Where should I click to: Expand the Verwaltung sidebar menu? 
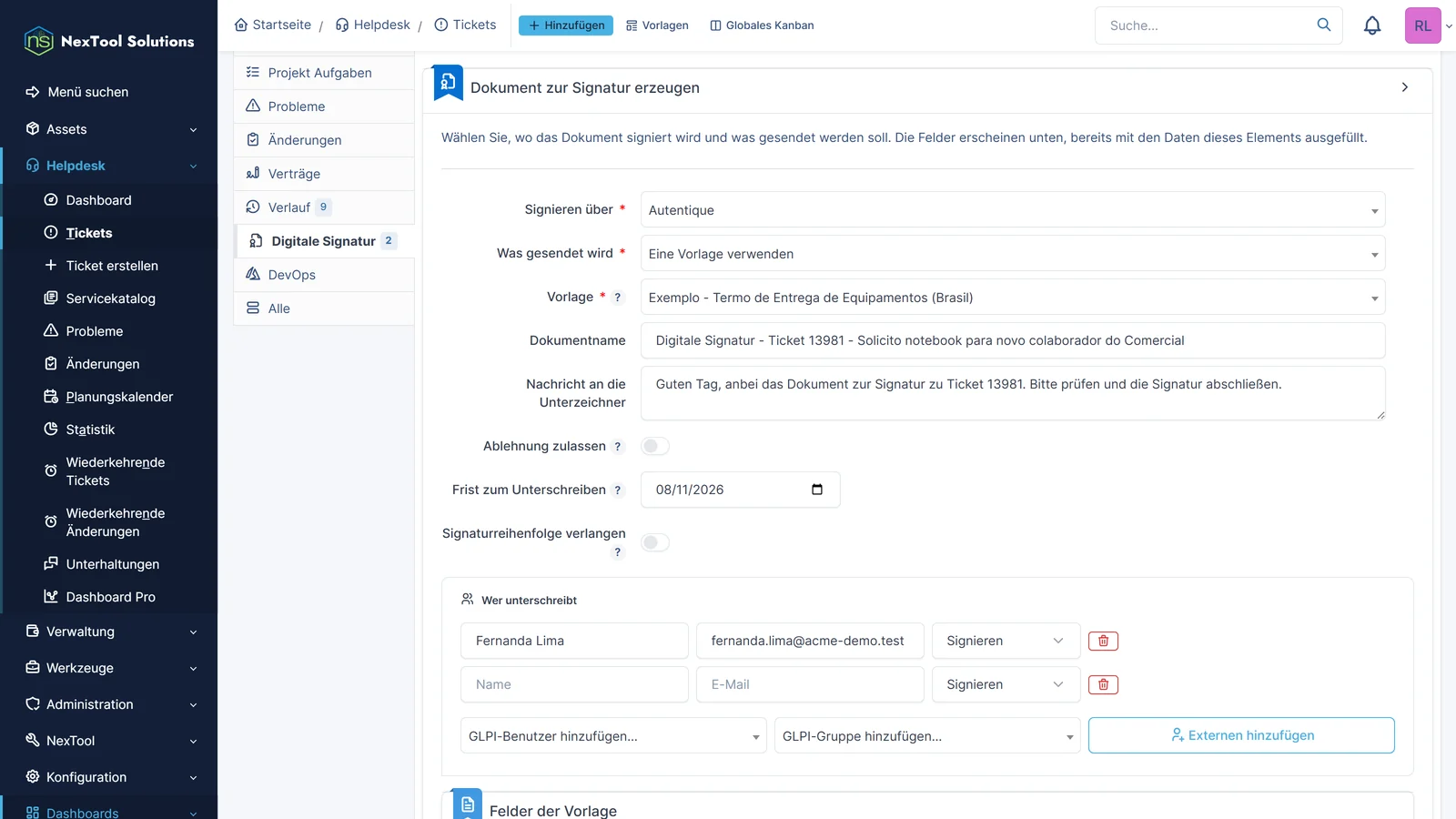(109, 632)
